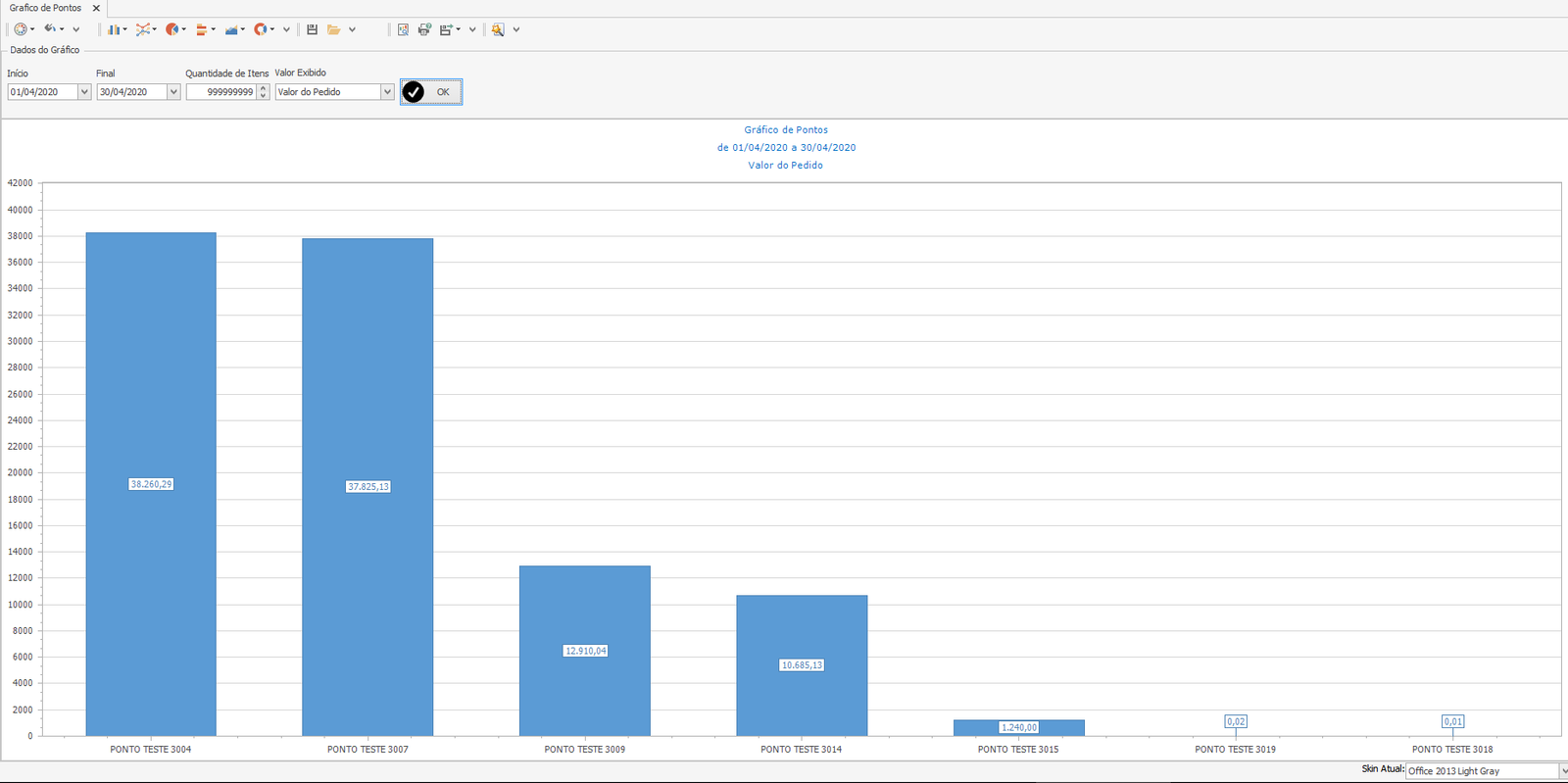Image resolution: width=1568 pixels, height=783 pixels.
Task: Click the Quantidade de Itens field
Action: (x=221, y=92)
